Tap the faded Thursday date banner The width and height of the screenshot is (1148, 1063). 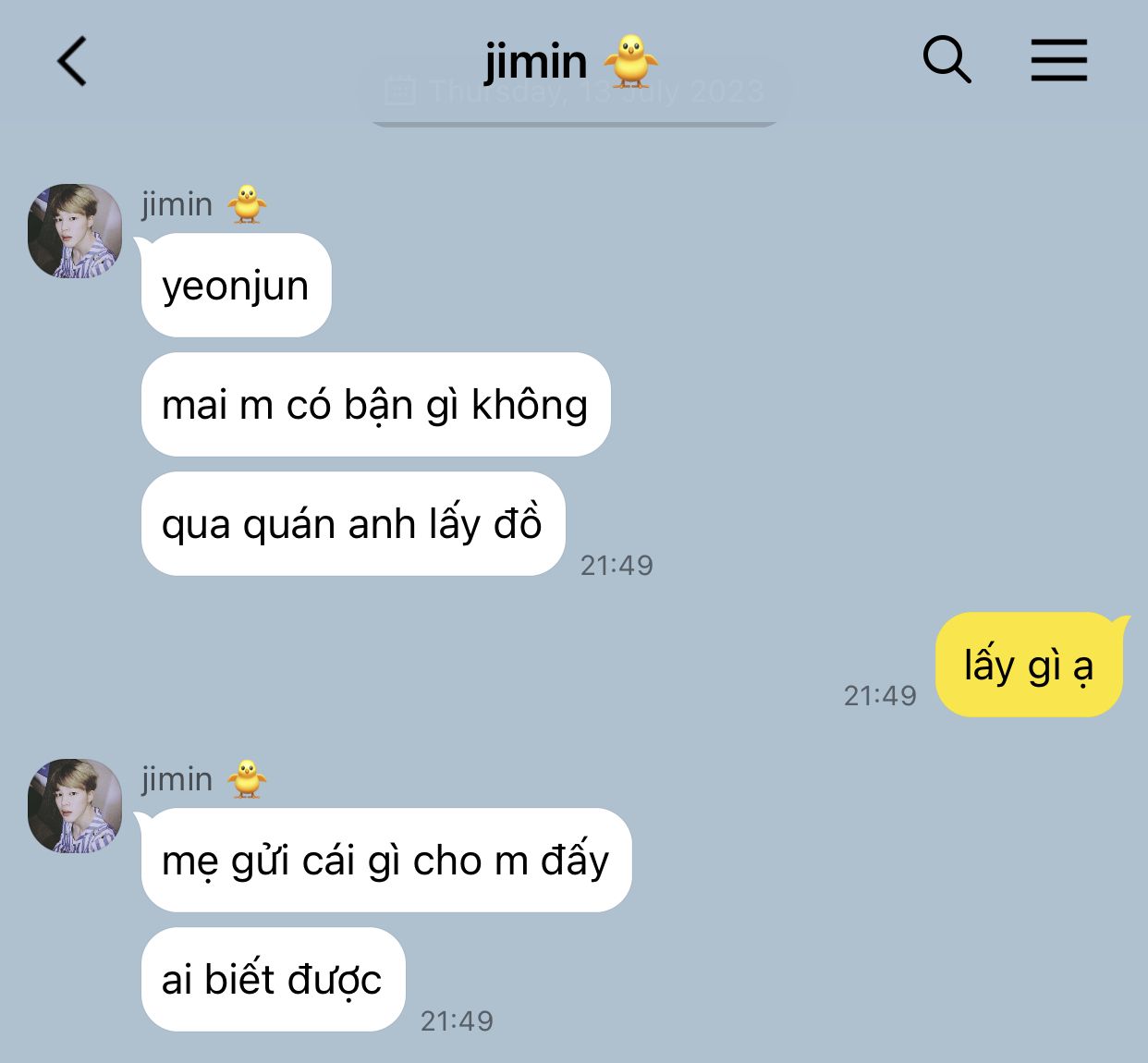tap(575, 92)
